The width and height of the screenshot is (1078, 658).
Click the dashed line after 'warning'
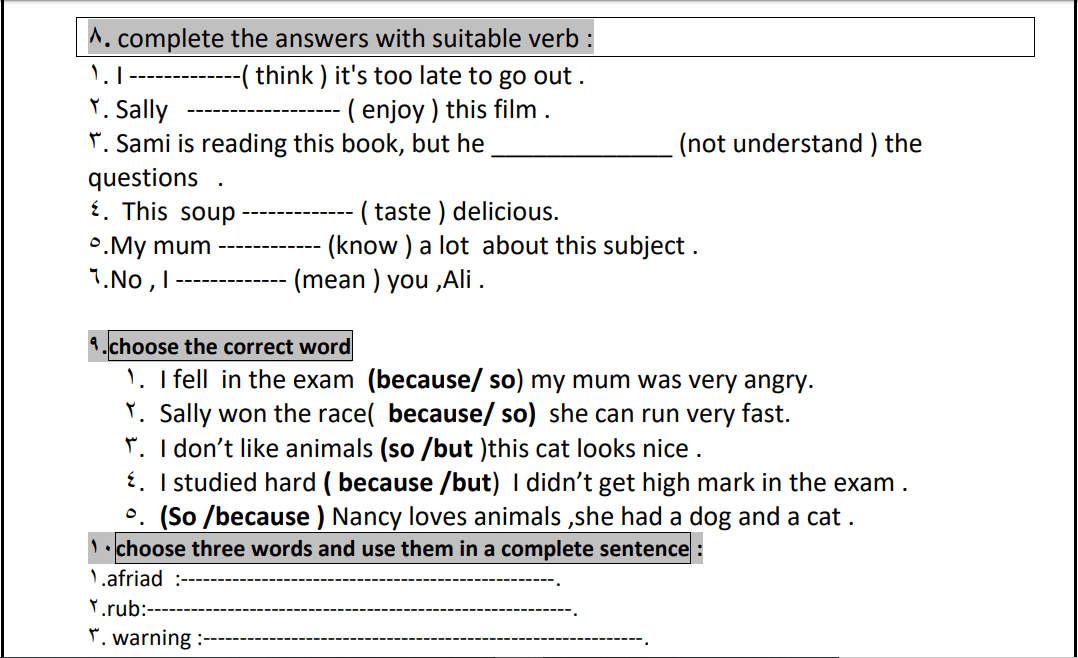click(424, 639)
